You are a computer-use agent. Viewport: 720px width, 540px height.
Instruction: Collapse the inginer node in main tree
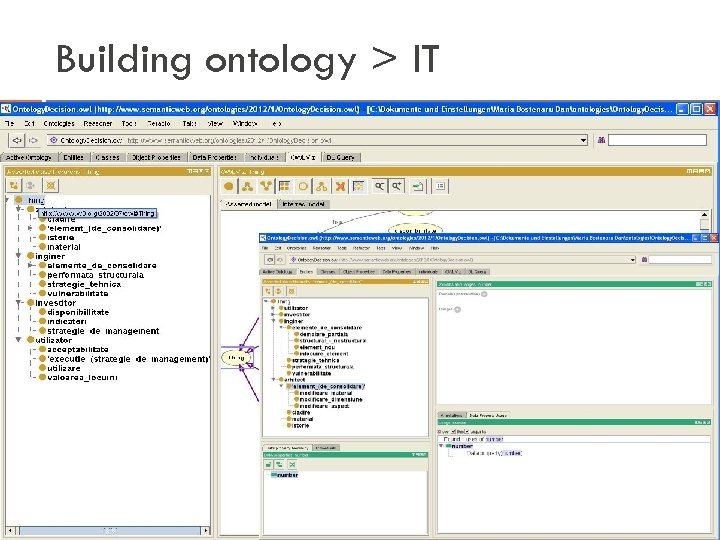(x=19, y=256)
